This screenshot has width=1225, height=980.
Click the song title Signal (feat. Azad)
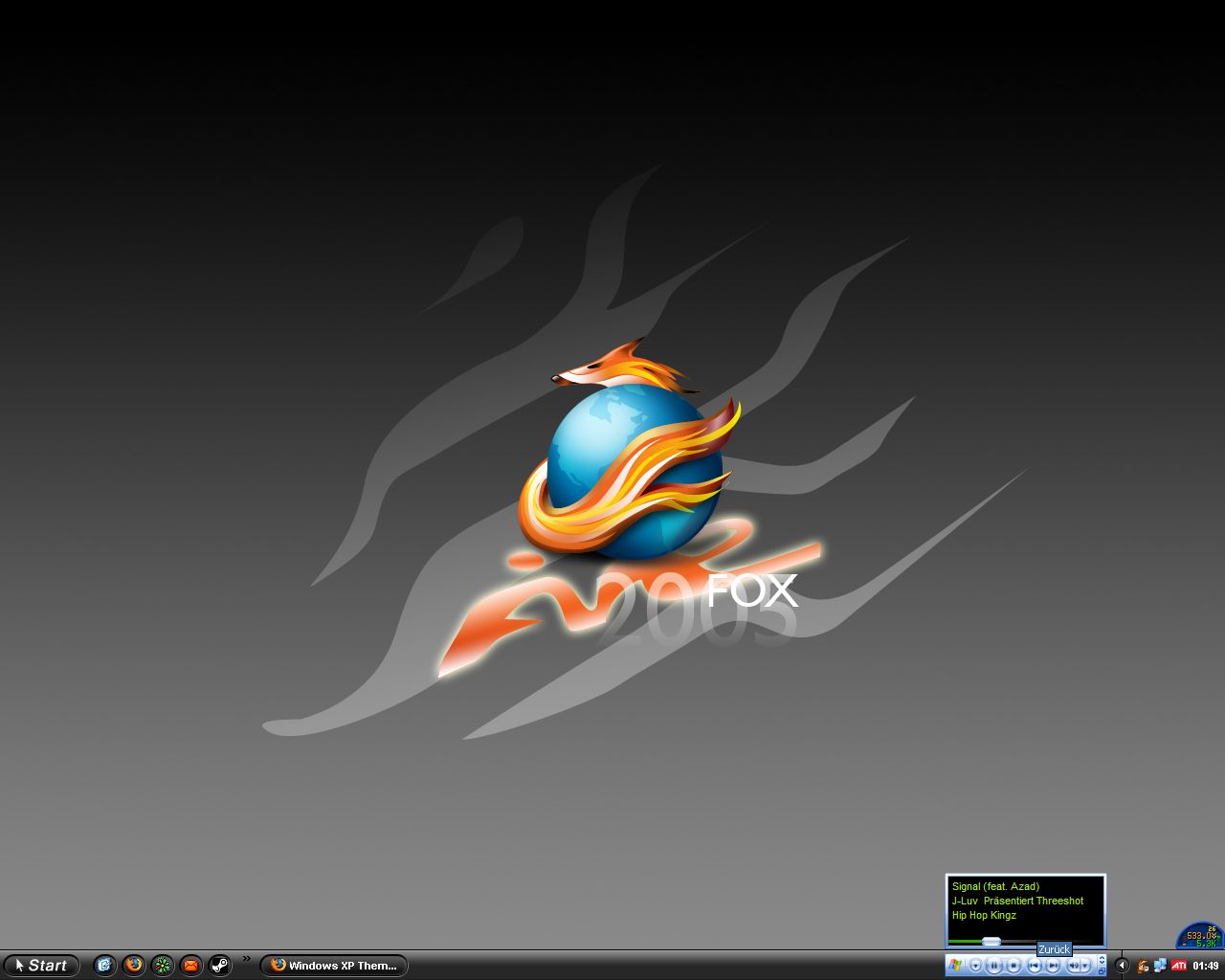click(x=995, y=886)
